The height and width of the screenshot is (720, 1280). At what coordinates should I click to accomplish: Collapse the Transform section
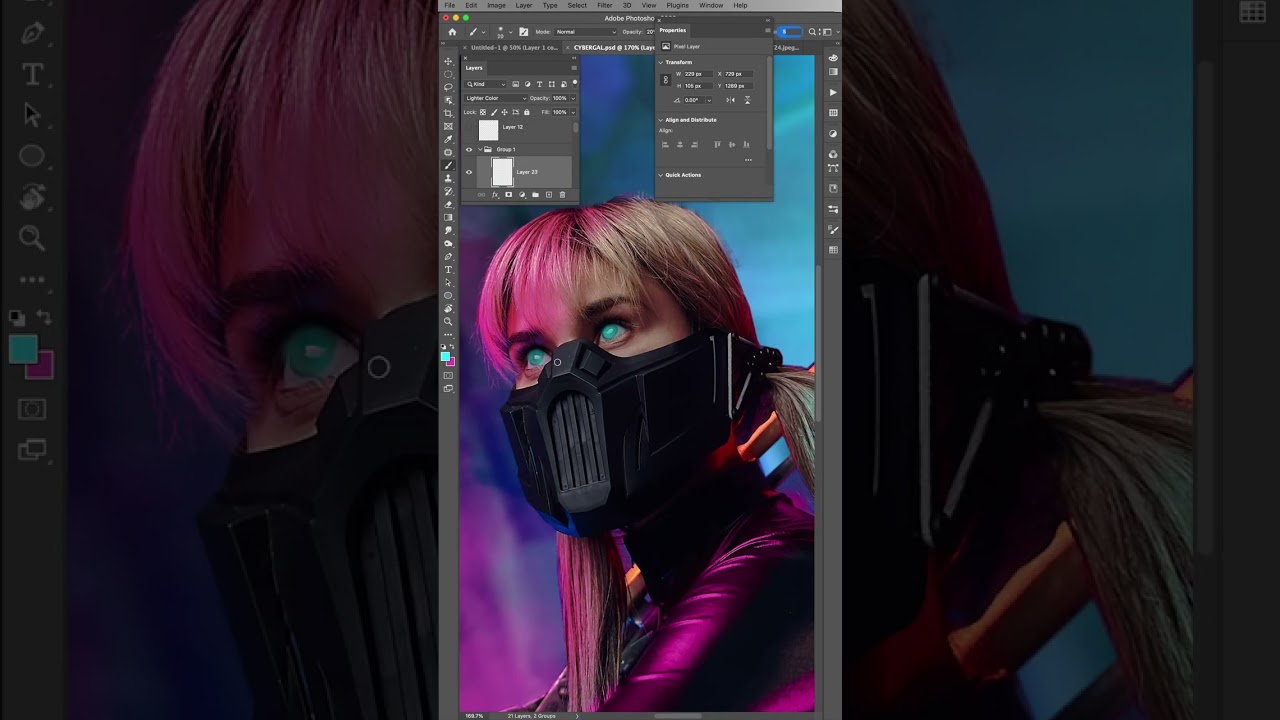point(660,62)
